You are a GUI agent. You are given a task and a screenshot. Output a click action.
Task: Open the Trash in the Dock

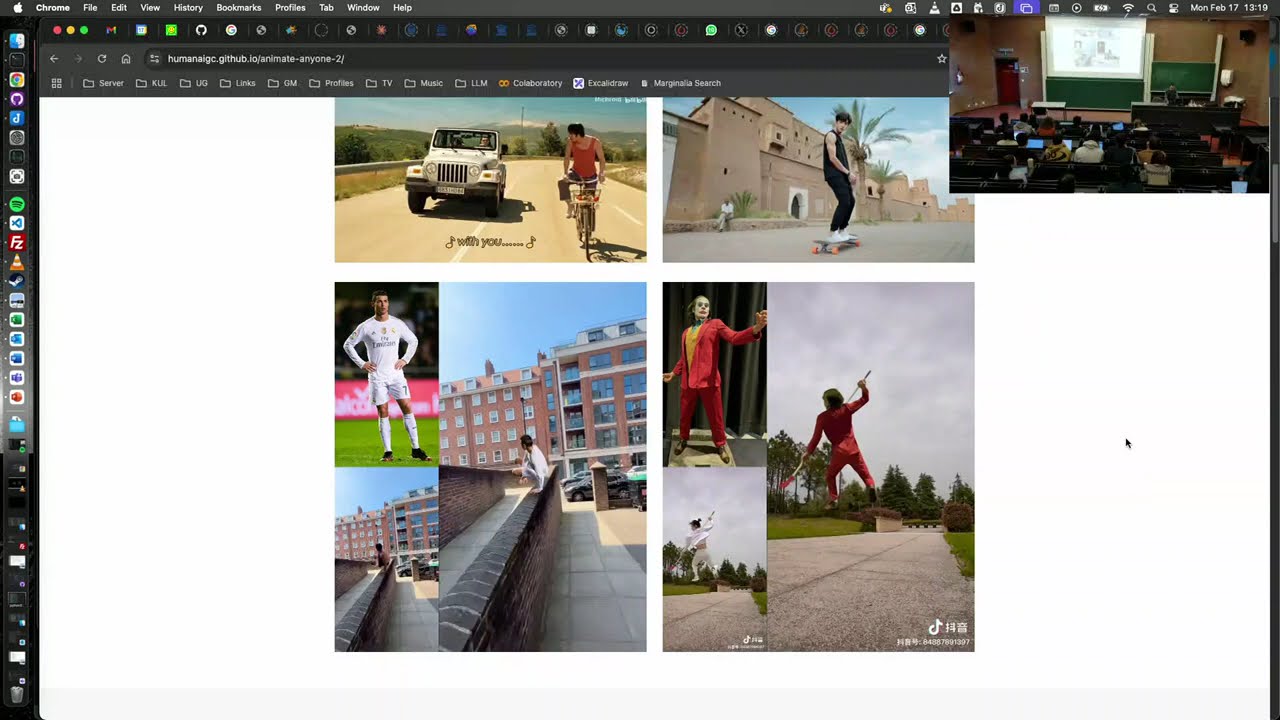pos(17,693)
